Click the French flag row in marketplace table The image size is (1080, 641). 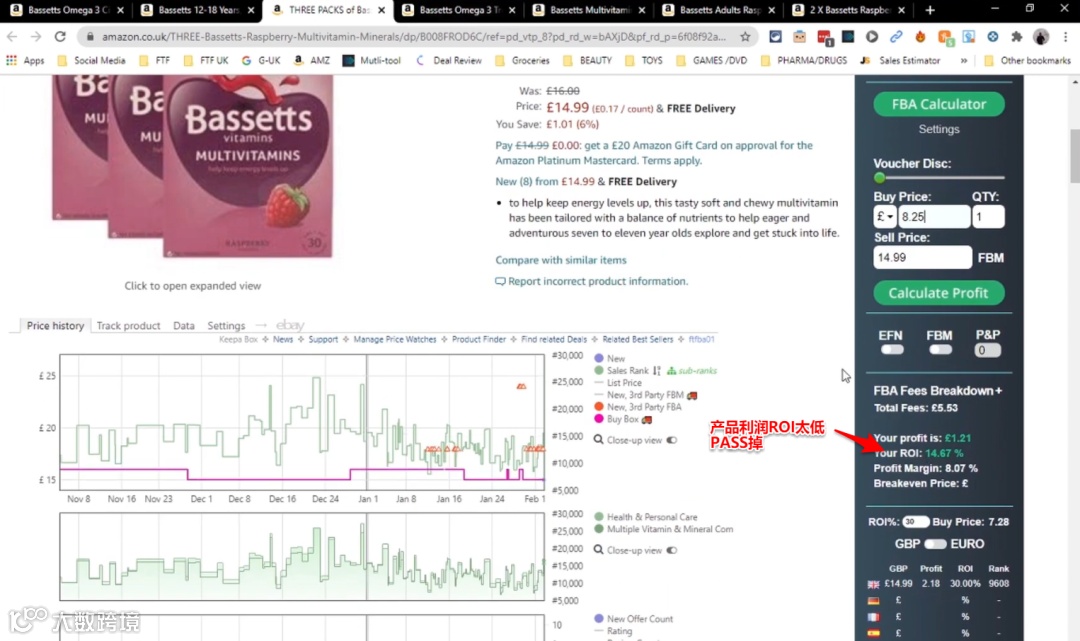coord(873,617)
